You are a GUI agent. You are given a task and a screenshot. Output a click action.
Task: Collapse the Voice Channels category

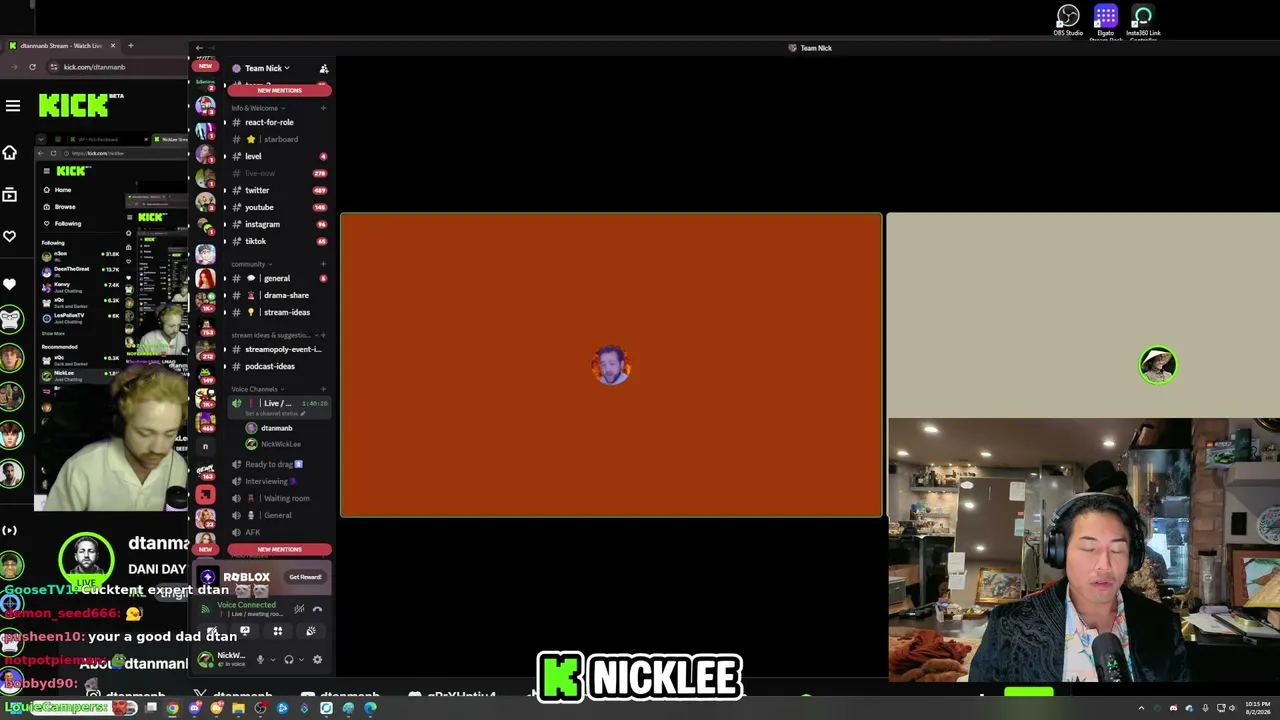coord(256,389)
